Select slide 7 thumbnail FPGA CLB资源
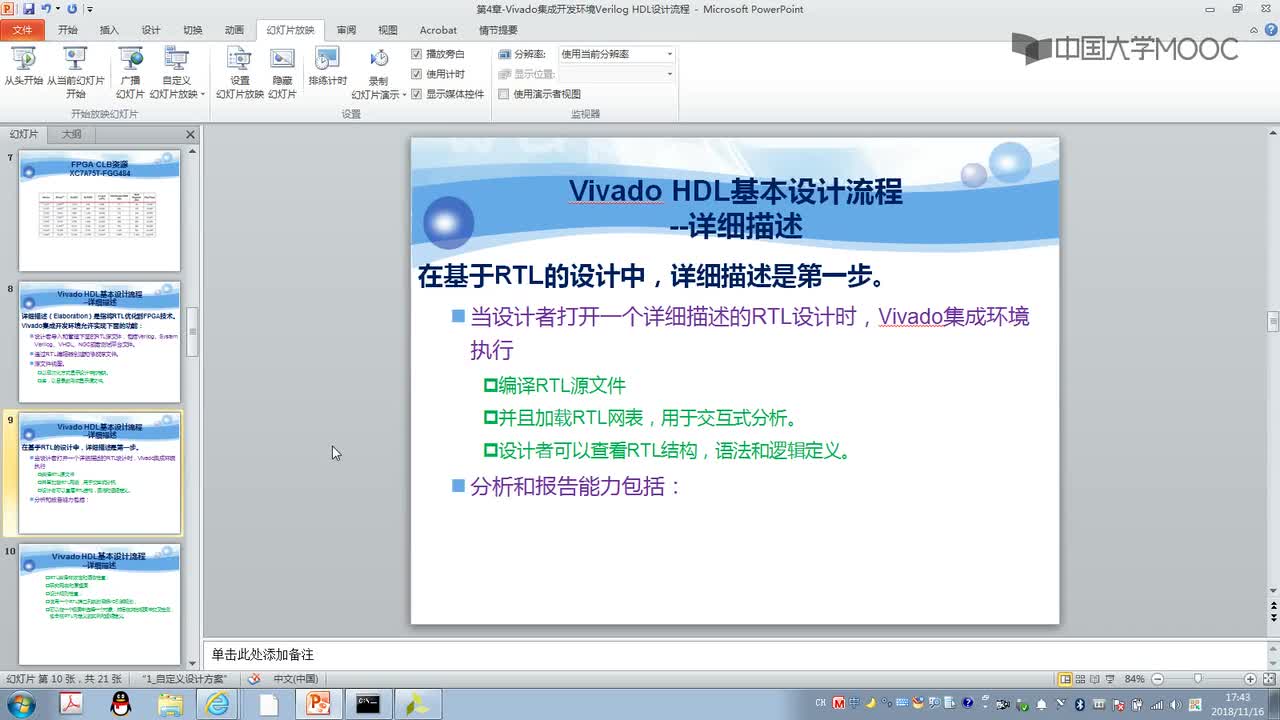Image resolution: width=1280 pixels, height=720 pixels. [x=100, y=210]
